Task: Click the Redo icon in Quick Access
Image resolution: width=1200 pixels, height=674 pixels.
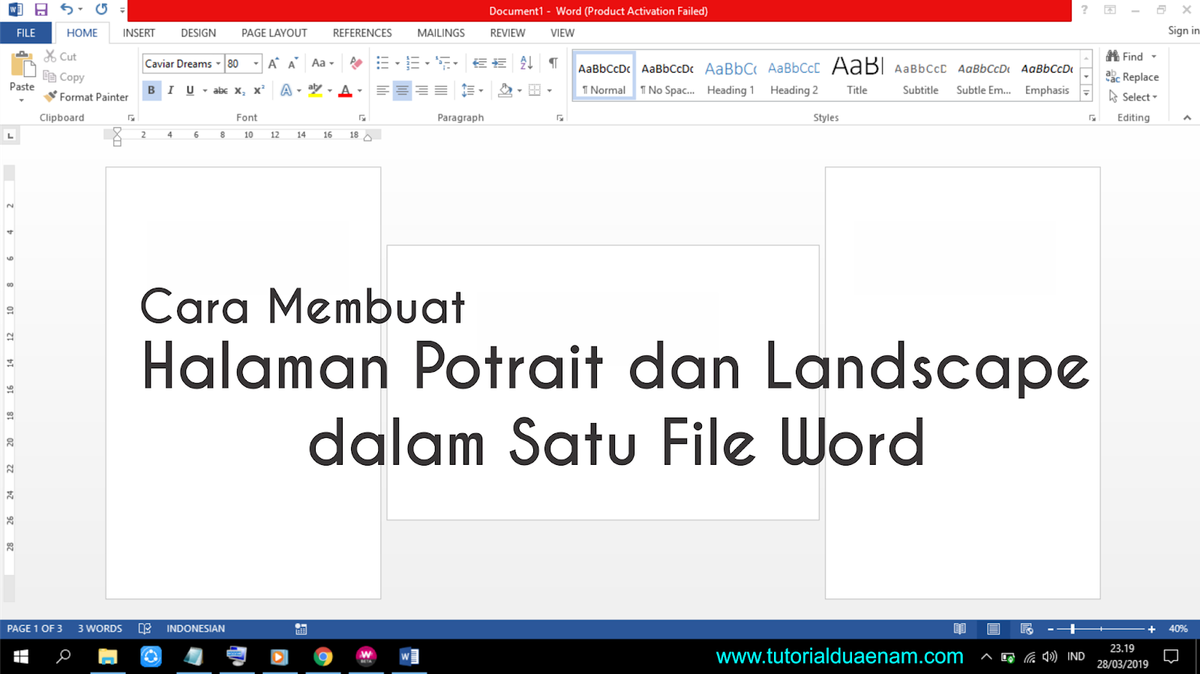Action: click(101, 10)
